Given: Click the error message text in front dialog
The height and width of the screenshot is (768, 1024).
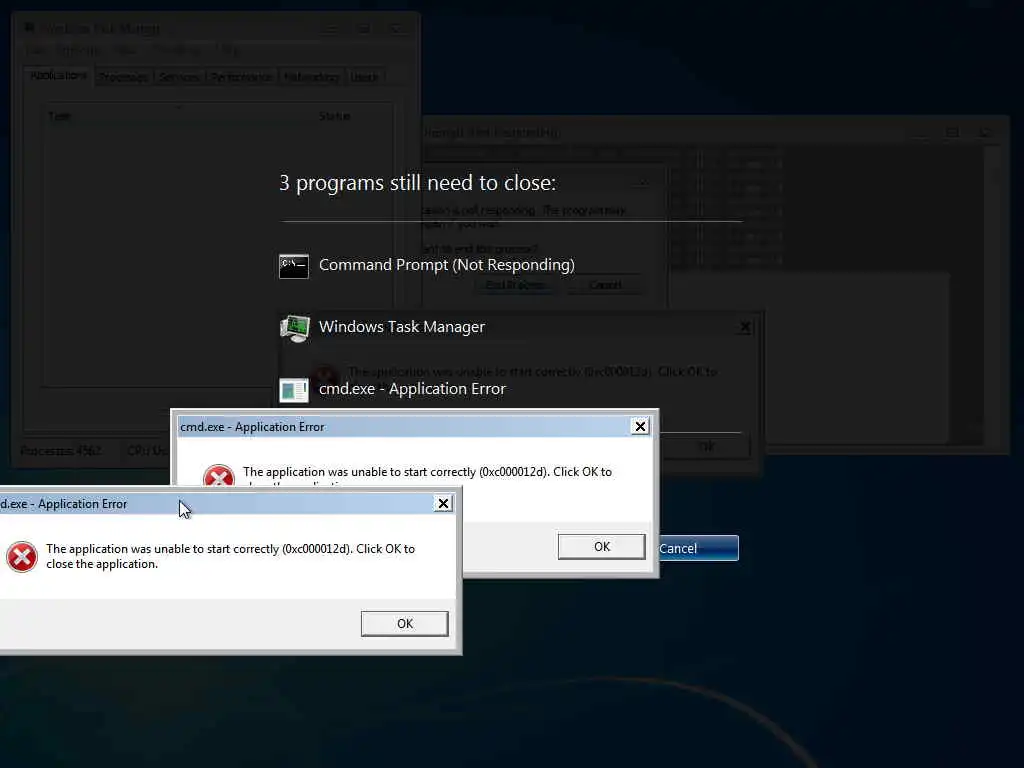Looking at the screenshot, I should point(231,556).
